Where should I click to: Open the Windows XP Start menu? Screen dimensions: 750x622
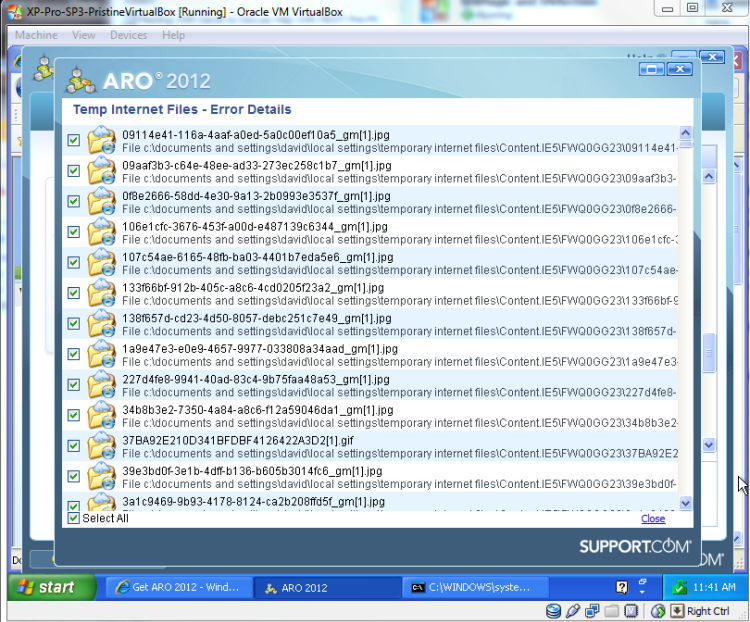(x=52, y=587)
